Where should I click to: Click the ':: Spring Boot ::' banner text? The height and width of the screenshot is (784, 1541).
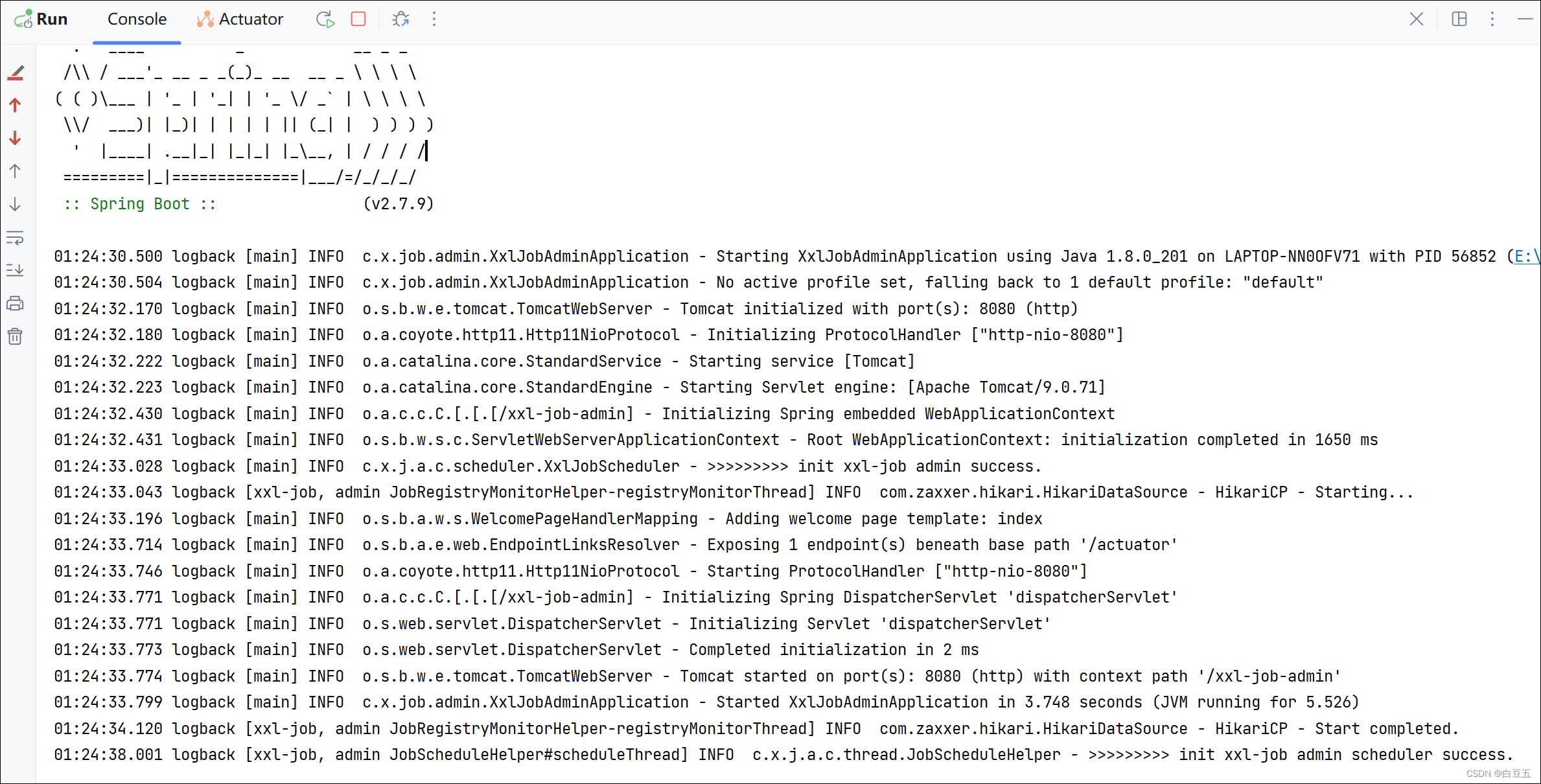point(140,204)
